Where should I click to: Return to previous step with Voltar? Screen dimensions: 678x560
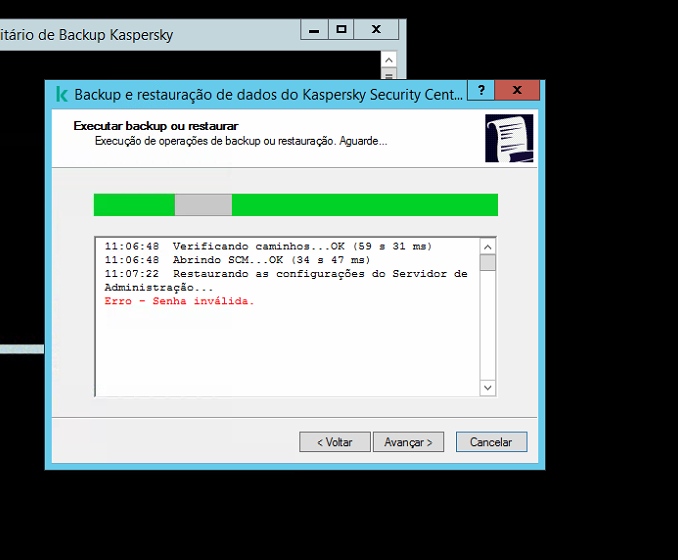click(x=335, y=442)
